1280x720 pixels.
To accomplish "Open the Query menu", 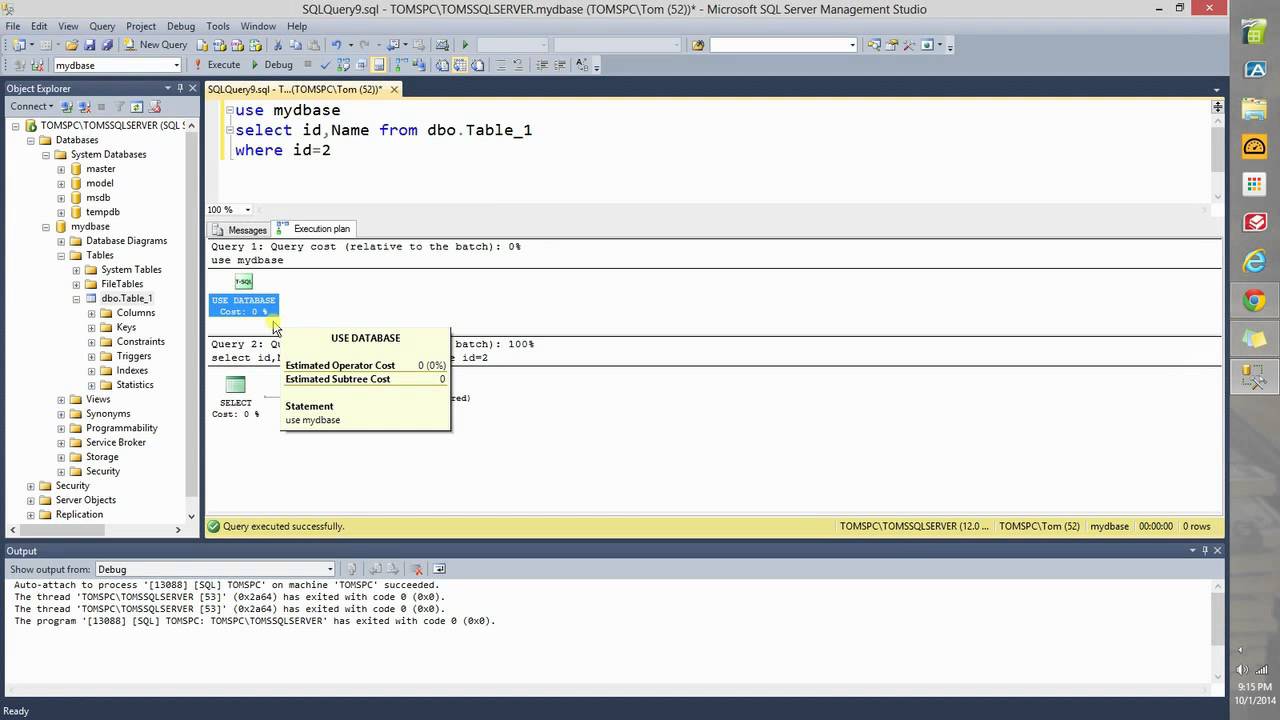I will point(102,26).
